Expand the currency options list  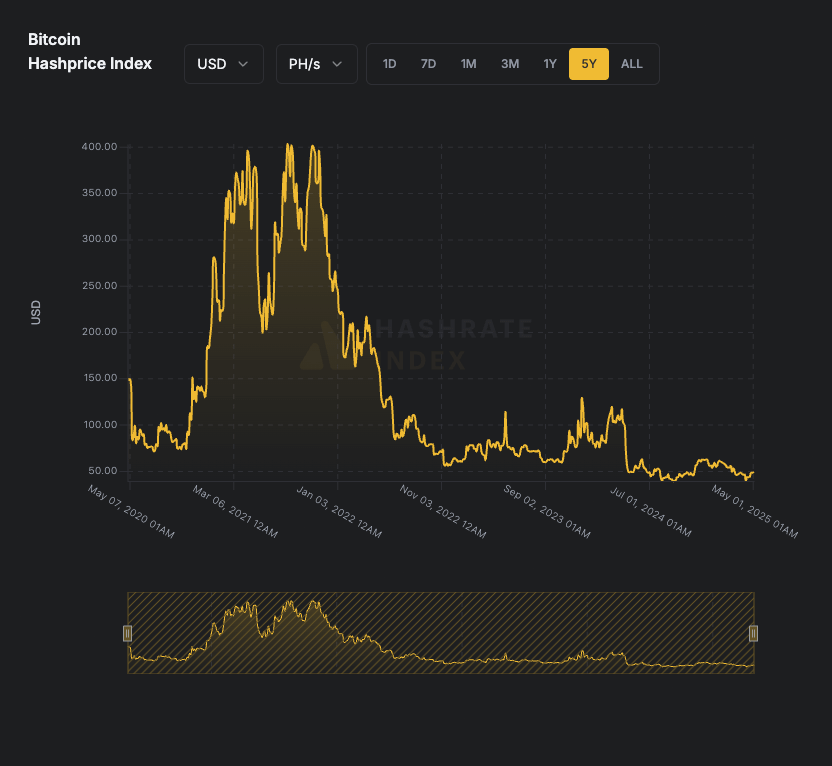coord(223,63)
